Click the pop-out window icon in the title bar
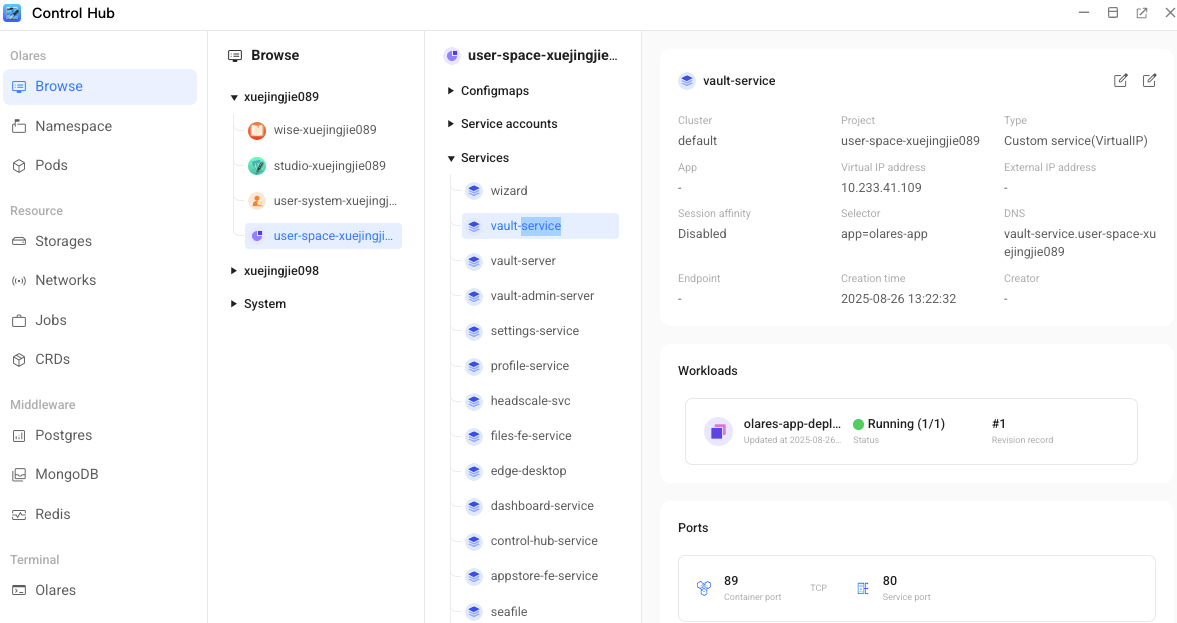The width and height of the screenshot is (1177, 623). [x=1141, y=13]
